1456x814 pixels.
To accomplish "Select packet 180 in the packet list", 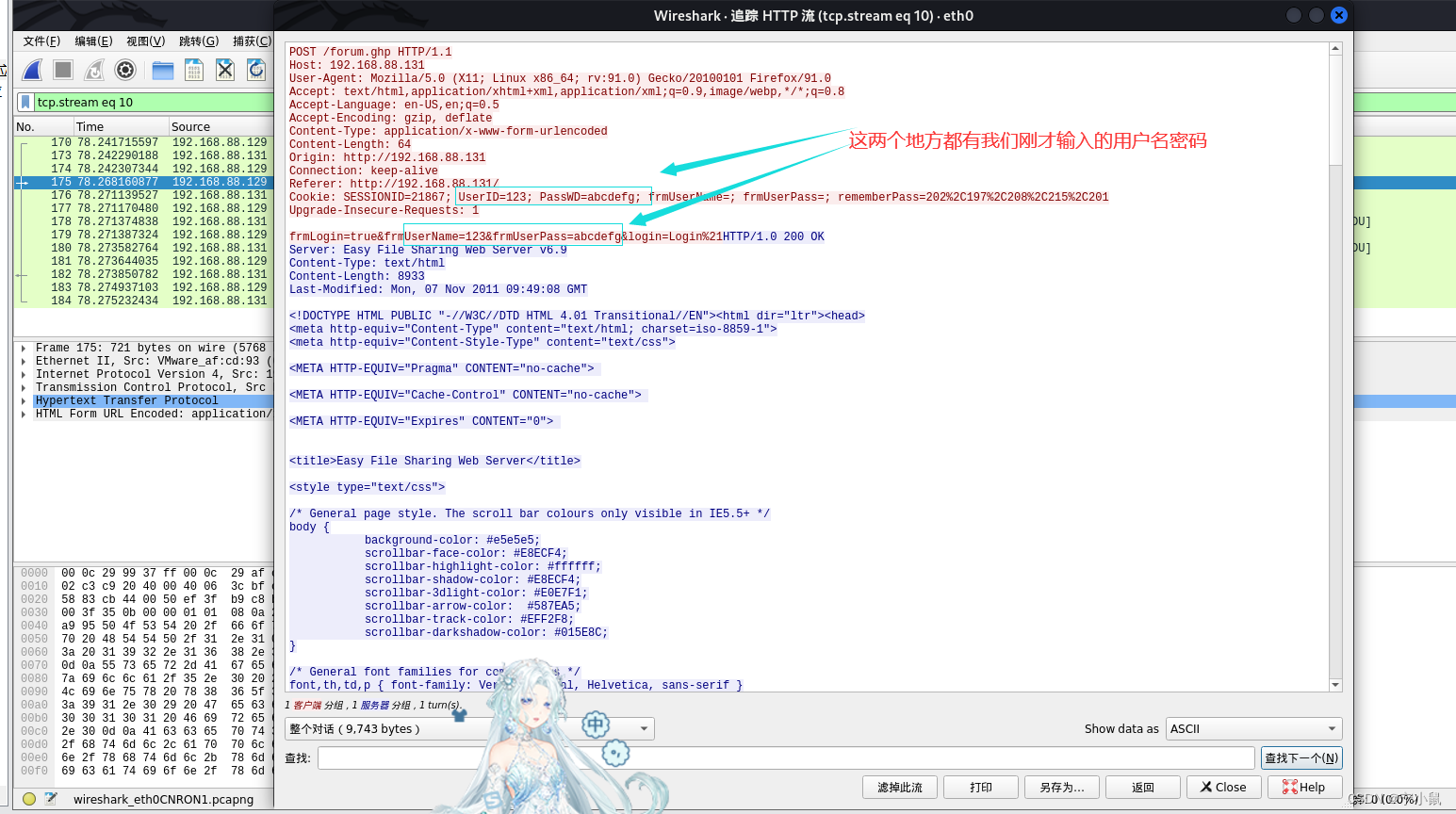I will pos(143,248).
